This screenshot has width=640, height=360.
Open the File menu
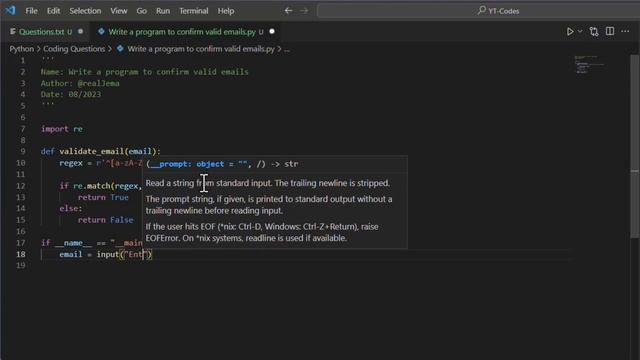31,11
